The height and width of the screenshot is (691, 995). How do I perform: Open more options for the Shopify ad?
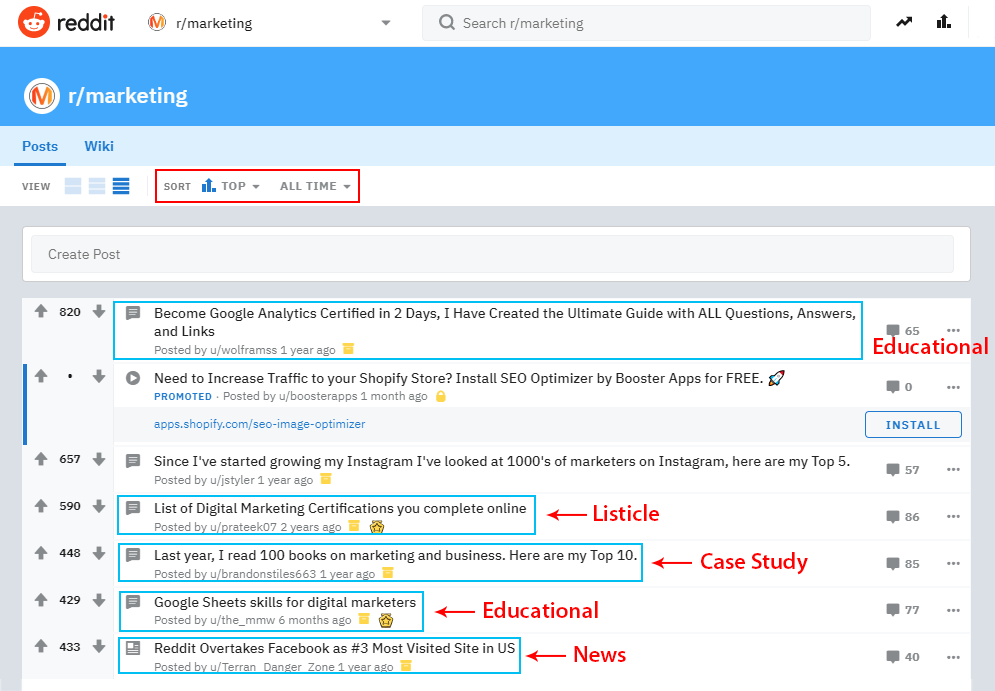[953, 387]
